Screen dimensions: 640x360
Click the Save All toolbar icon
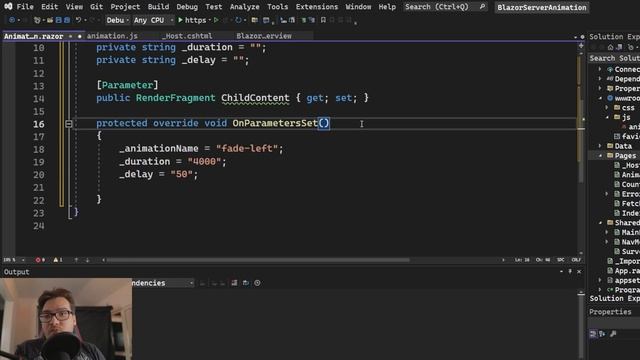[67, 20]
